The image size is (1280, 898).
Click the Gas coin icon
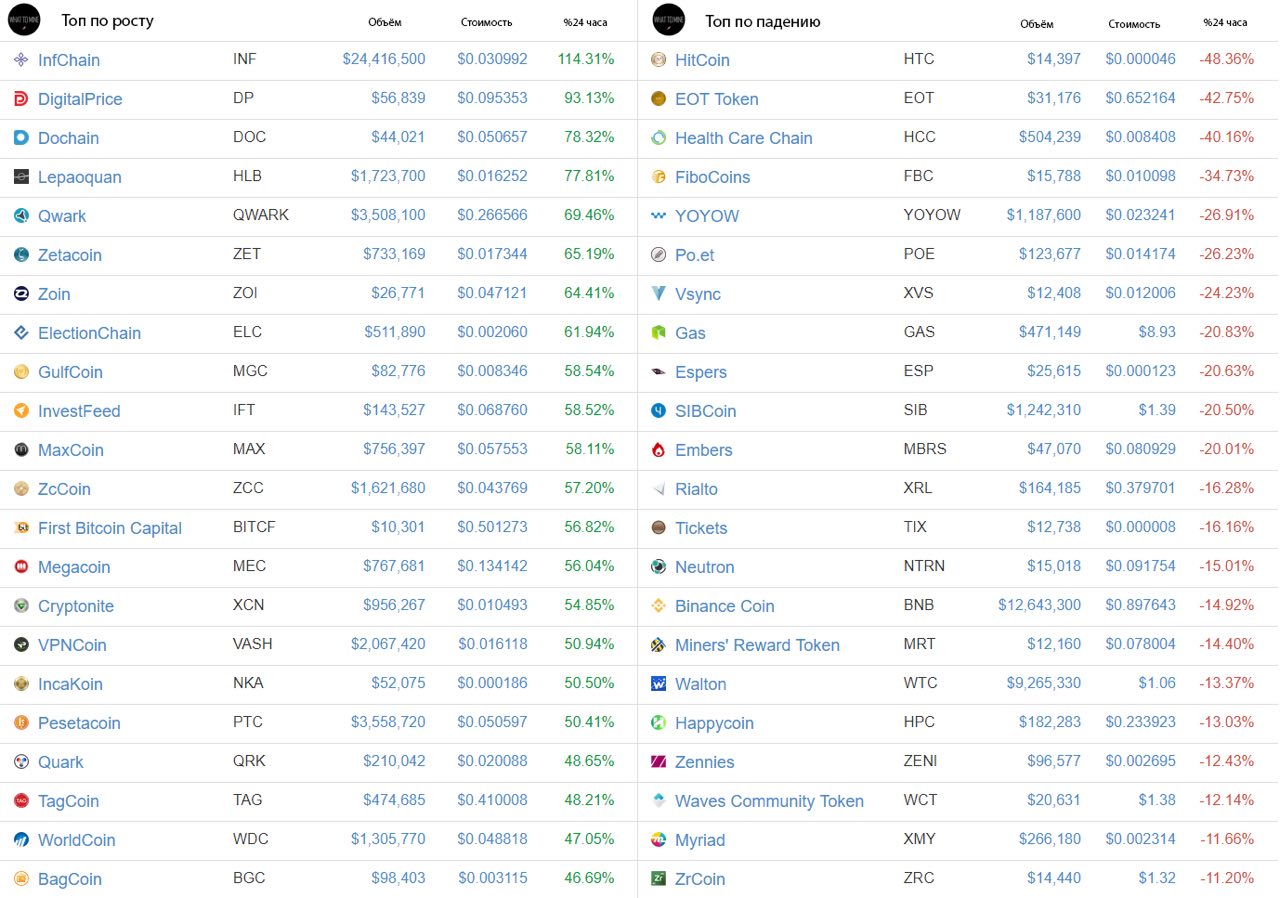658,333
